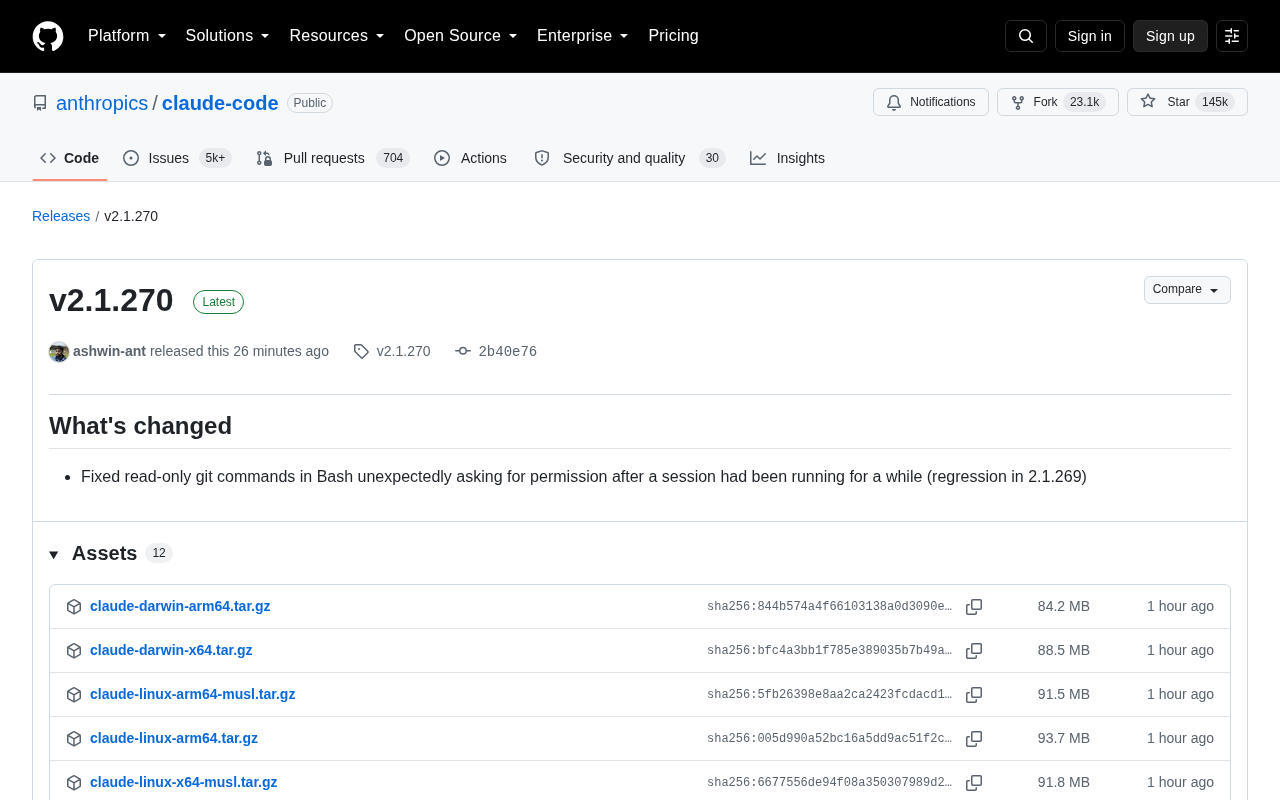The image size is (1280, 800).
Task: Click the Pull requests count 704
Action: pos(393,158)
